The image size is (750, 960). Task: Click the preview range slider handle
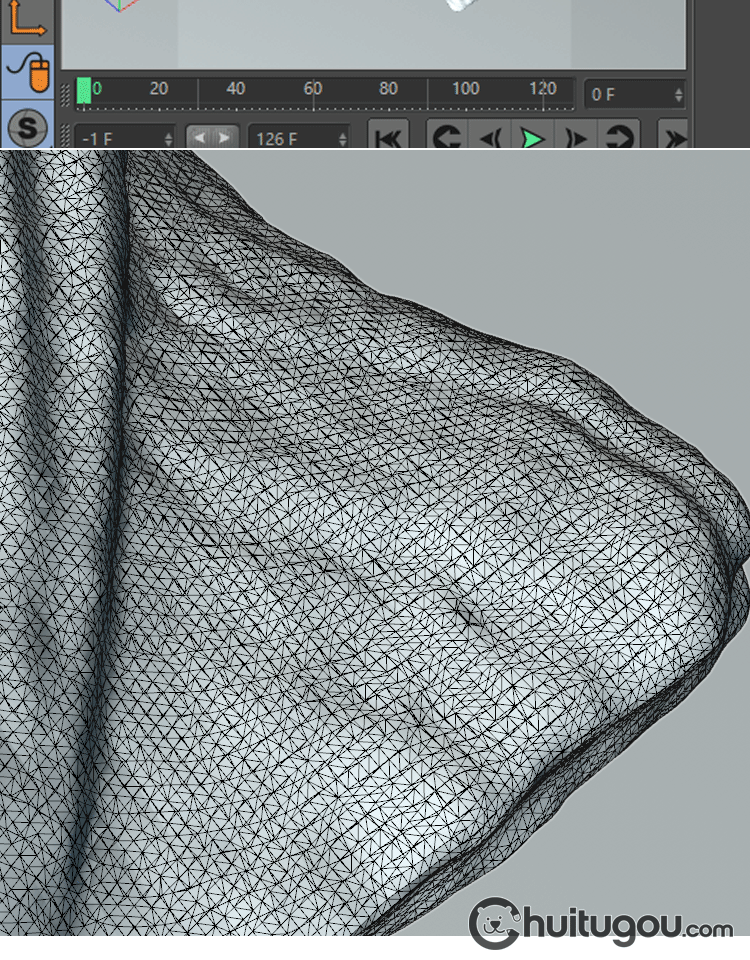(213, 138)
